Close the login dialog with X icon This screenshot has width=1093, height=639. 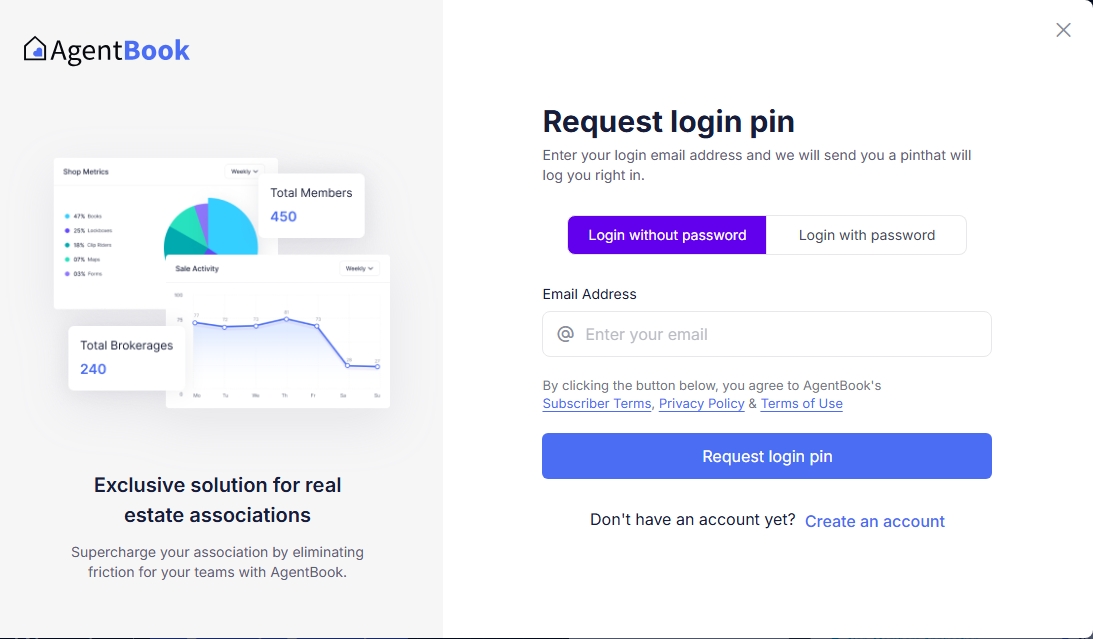[x=1063, y=30]
